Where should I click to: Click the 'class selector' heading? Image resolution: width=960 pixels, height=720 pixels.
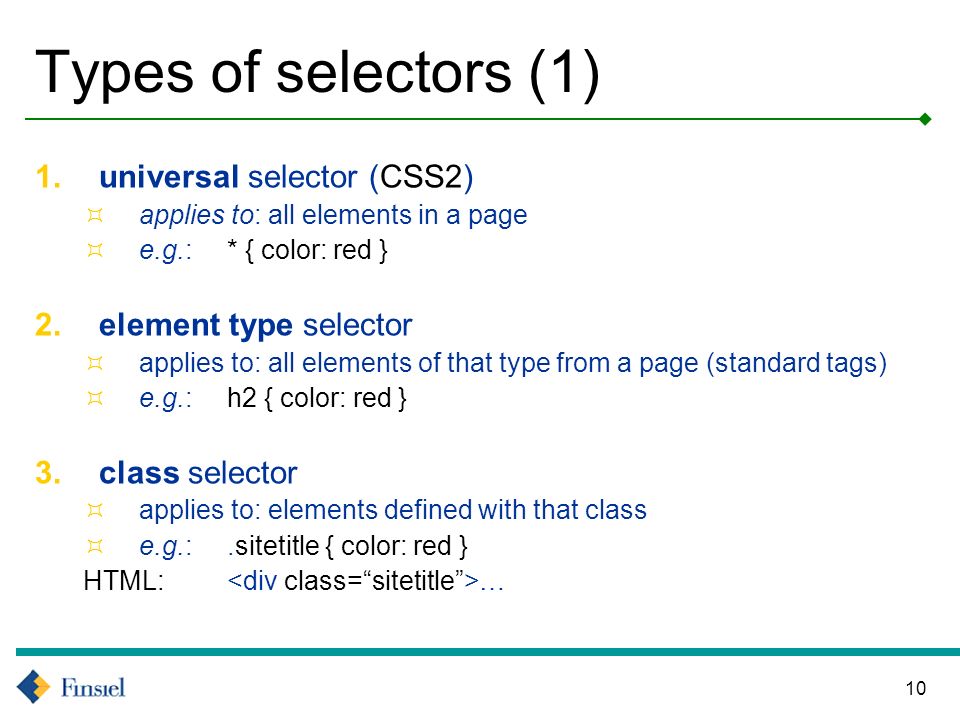tap(198, 473)
